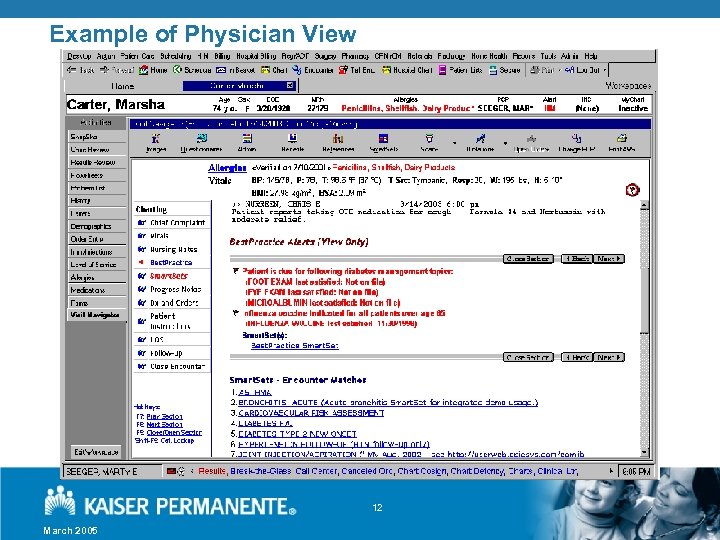This screenshot has width=720, height=540.
Task: Open Images in the activity toolbar
Action: tap(156, 139)
